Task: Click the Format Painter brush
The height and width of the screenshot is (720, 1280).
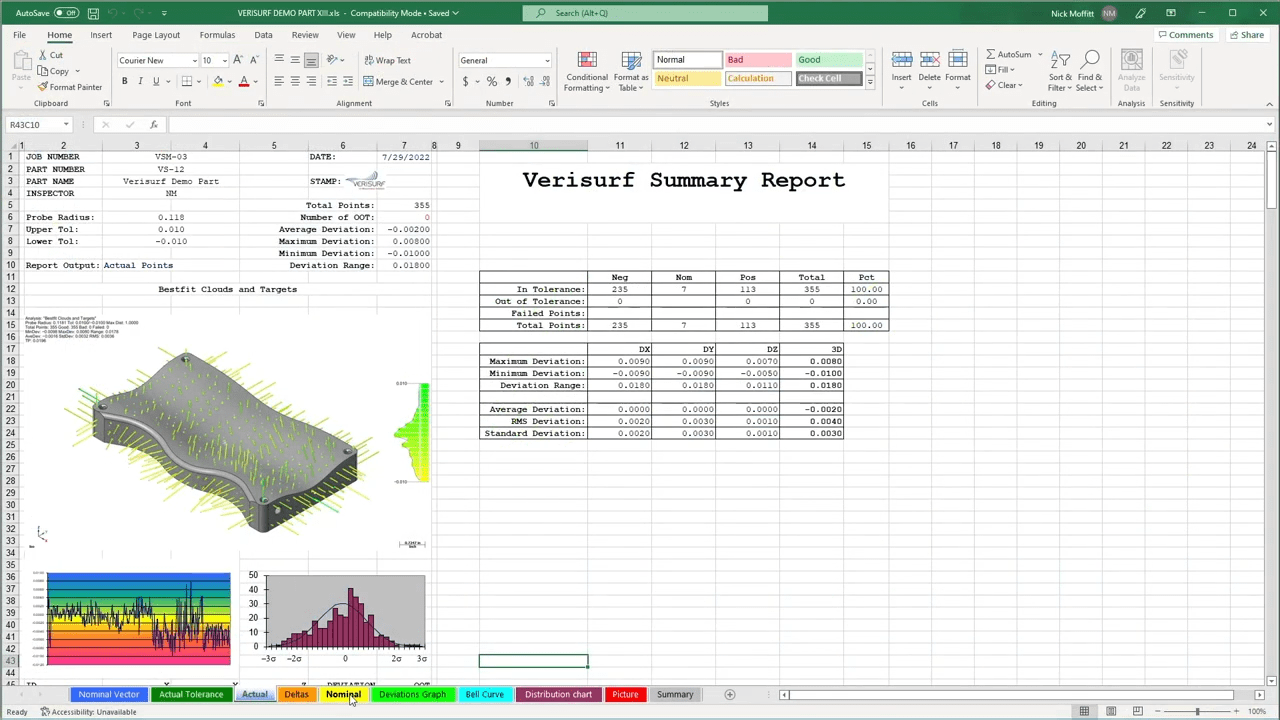Action: (x=43, y=87)
